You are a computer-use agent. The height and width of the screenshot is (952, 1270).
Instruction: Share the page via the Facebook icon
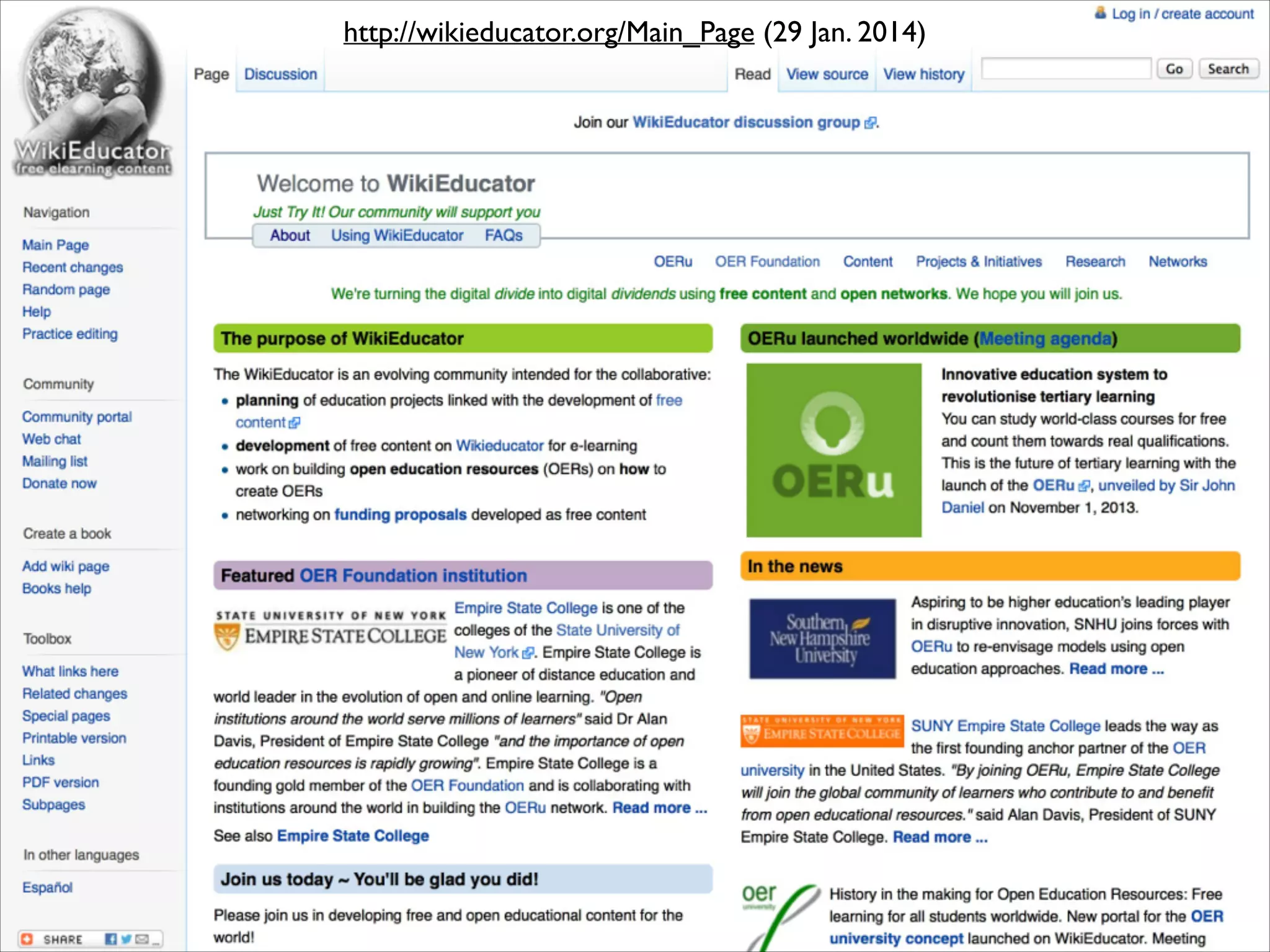coord(111,939)
